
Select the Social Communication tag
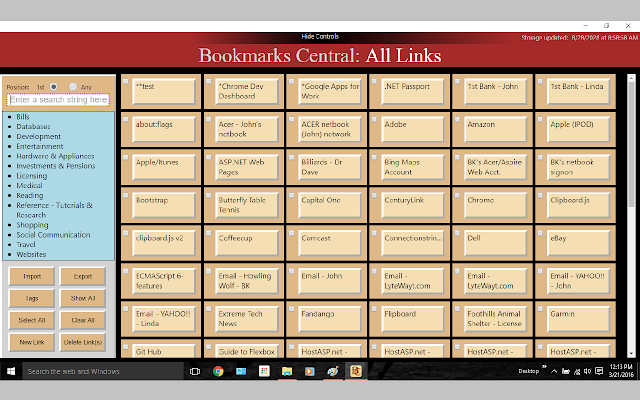[53, 235]
